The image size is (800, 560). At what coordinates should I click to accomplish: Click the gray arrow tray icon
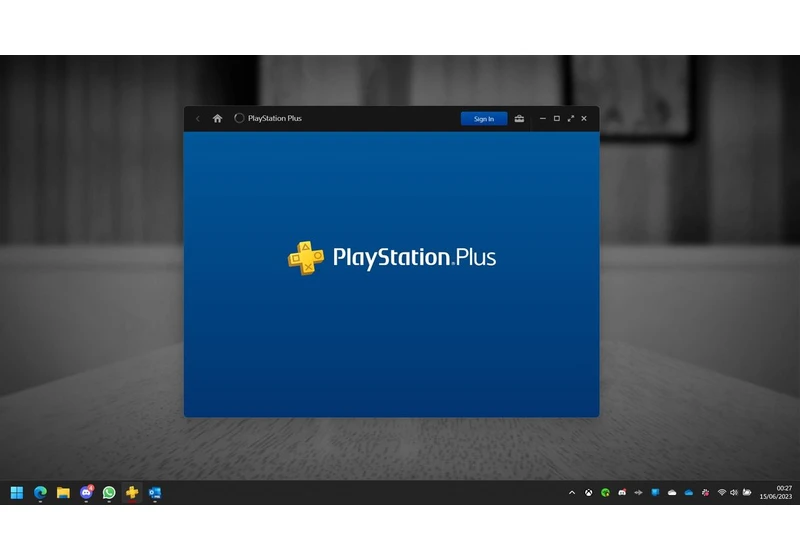tap(638, 493)
